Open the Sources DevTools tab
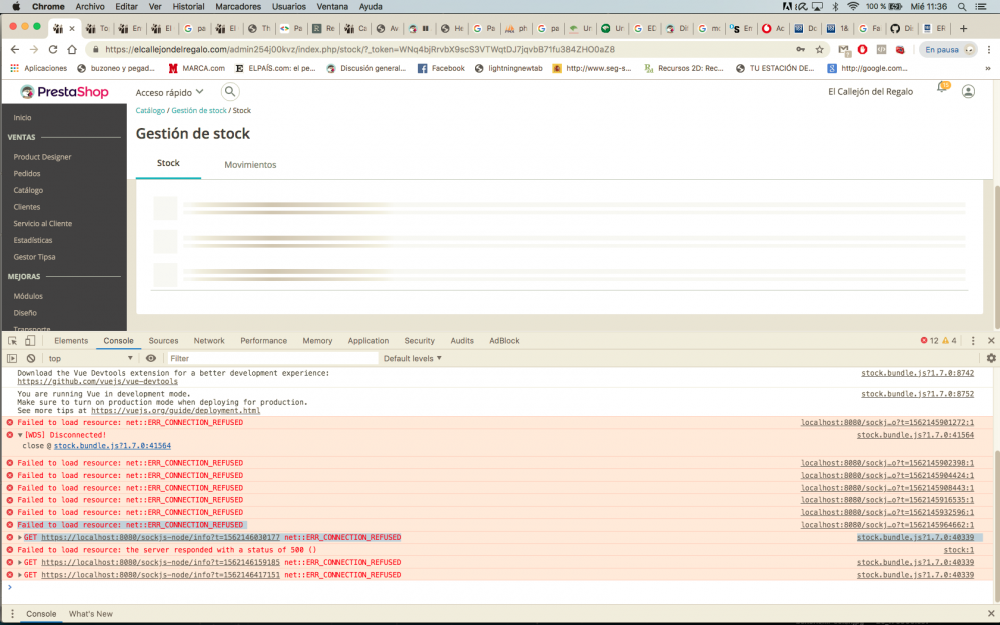The image size is (1000, 625). (163, 341)
